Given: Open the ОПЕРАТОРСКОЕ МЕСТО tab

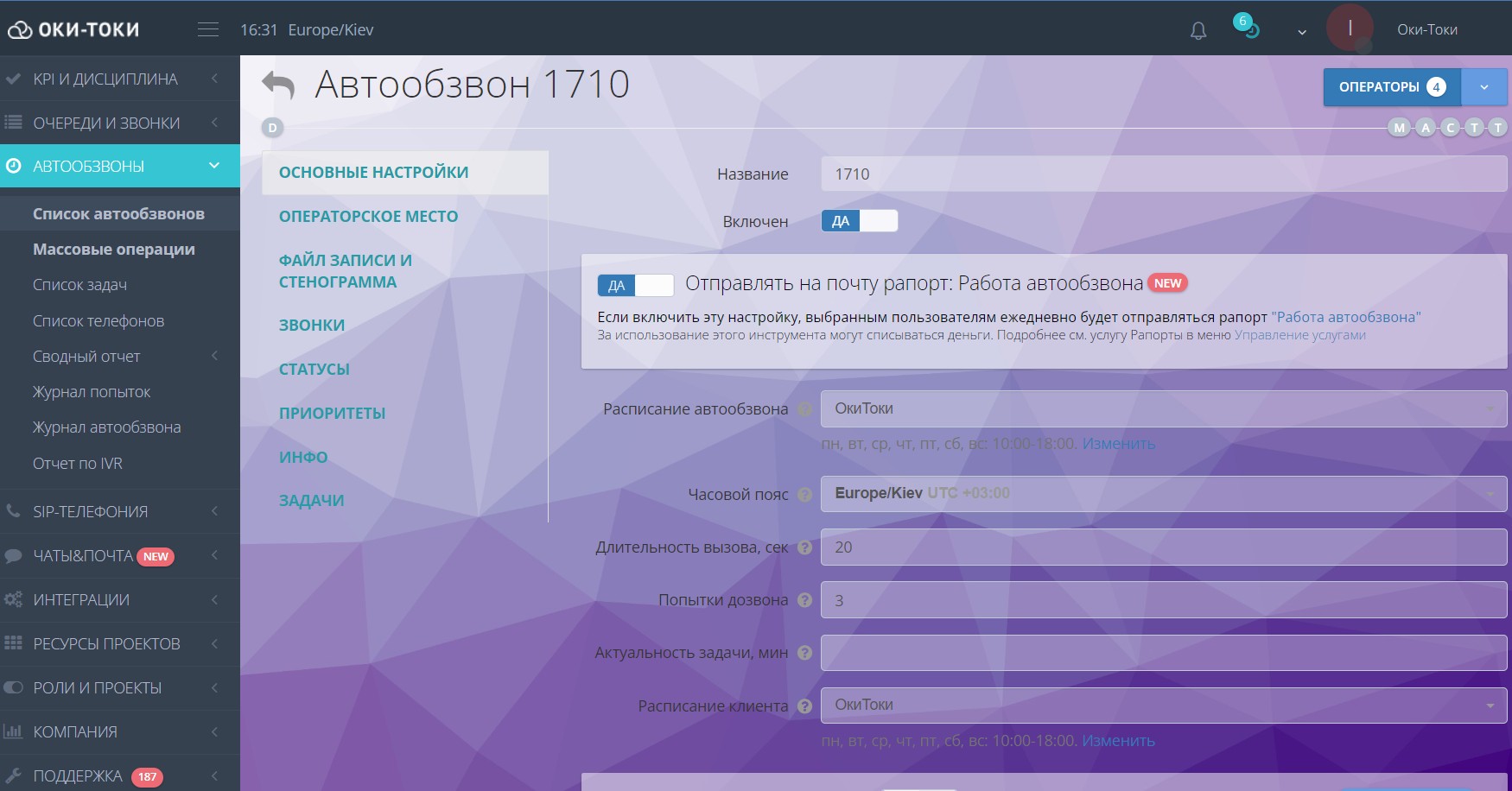Looking at the screenshot, I should (x=368, y=216).
